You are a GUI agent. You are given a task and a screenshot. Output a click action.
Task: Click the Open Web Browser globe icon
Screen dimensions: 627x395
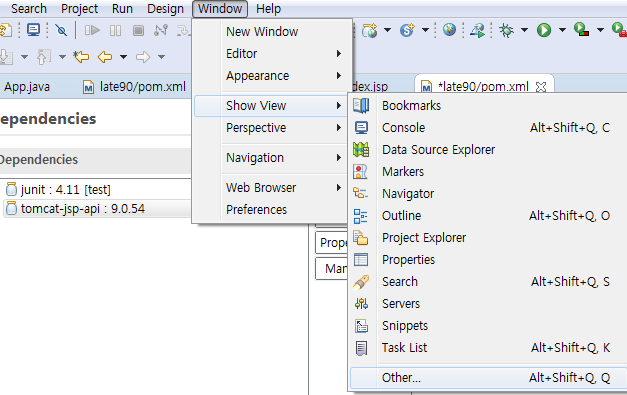coord(449,30)
